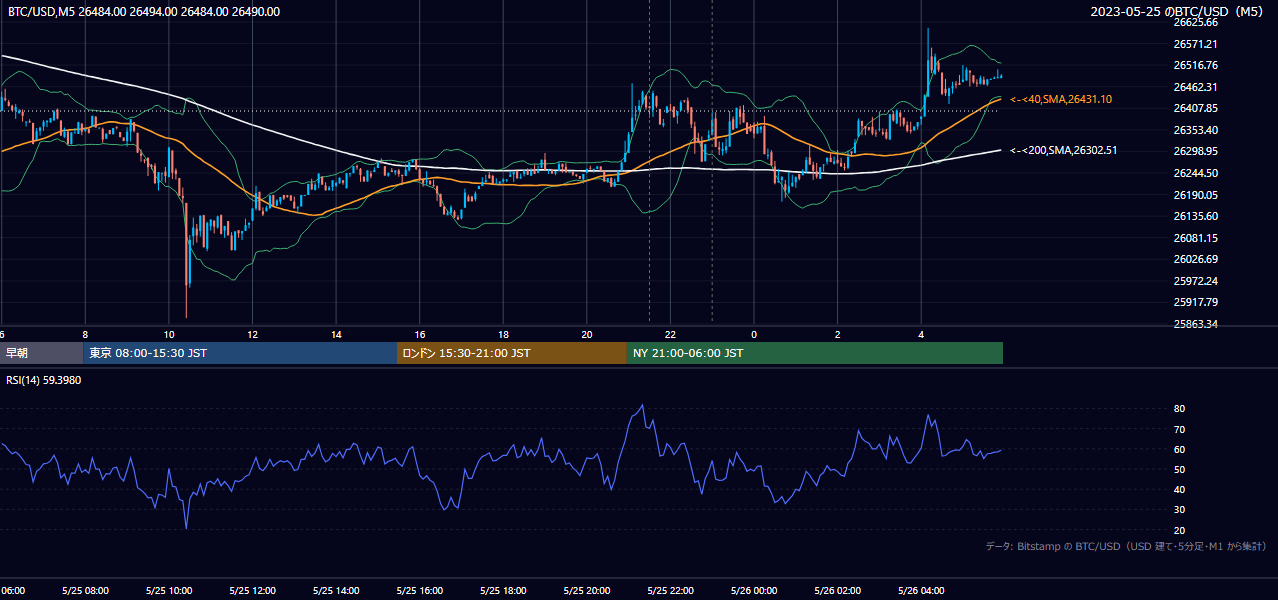Click RSI scale value 70
The height and width of the screenshot is (600, 1278).
click(x=1179, y=429)
